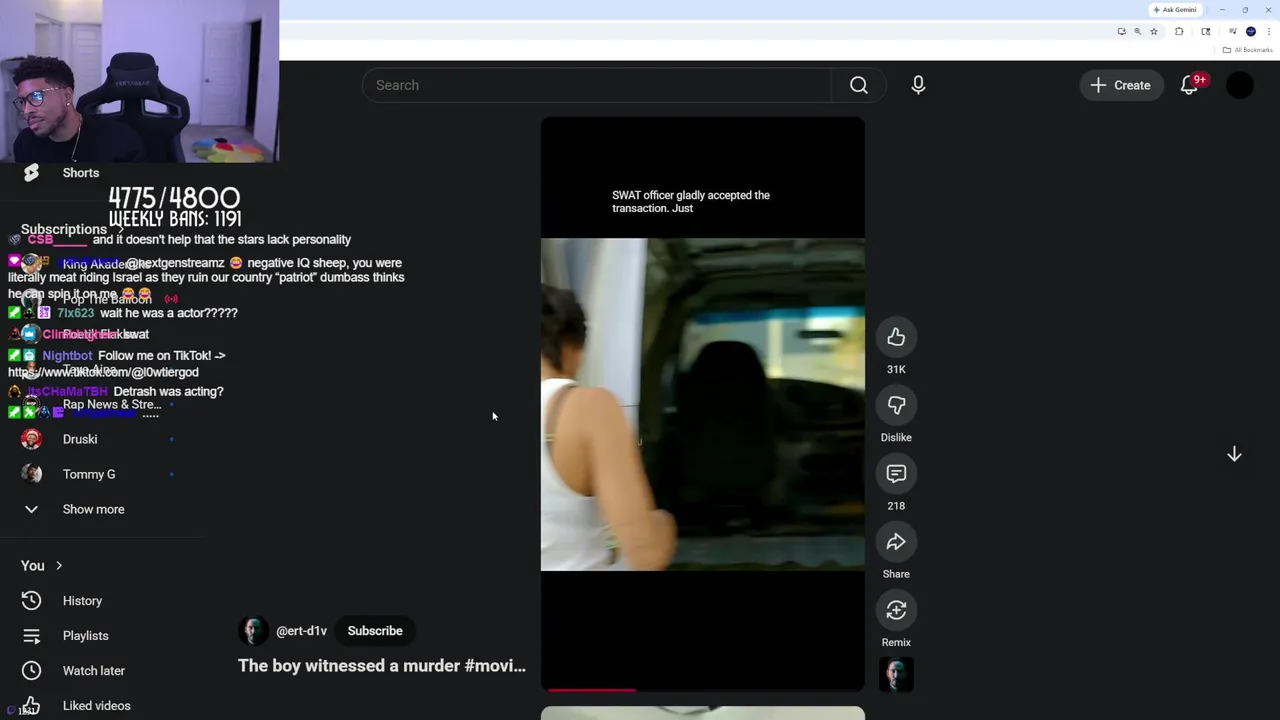Open Chrome side panel search icon
1280x720 pixels.
1206,31
